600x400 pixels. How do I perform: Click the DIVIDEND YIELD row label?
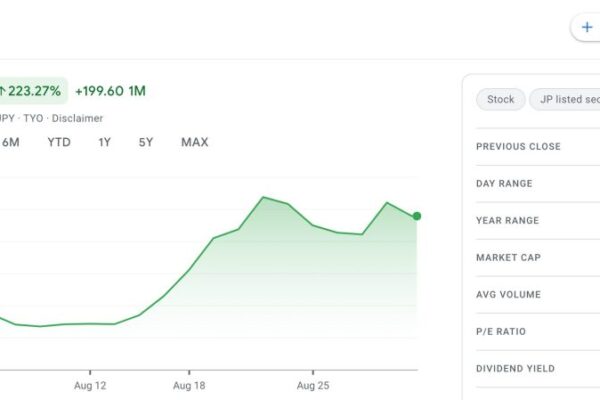[515, 369]
